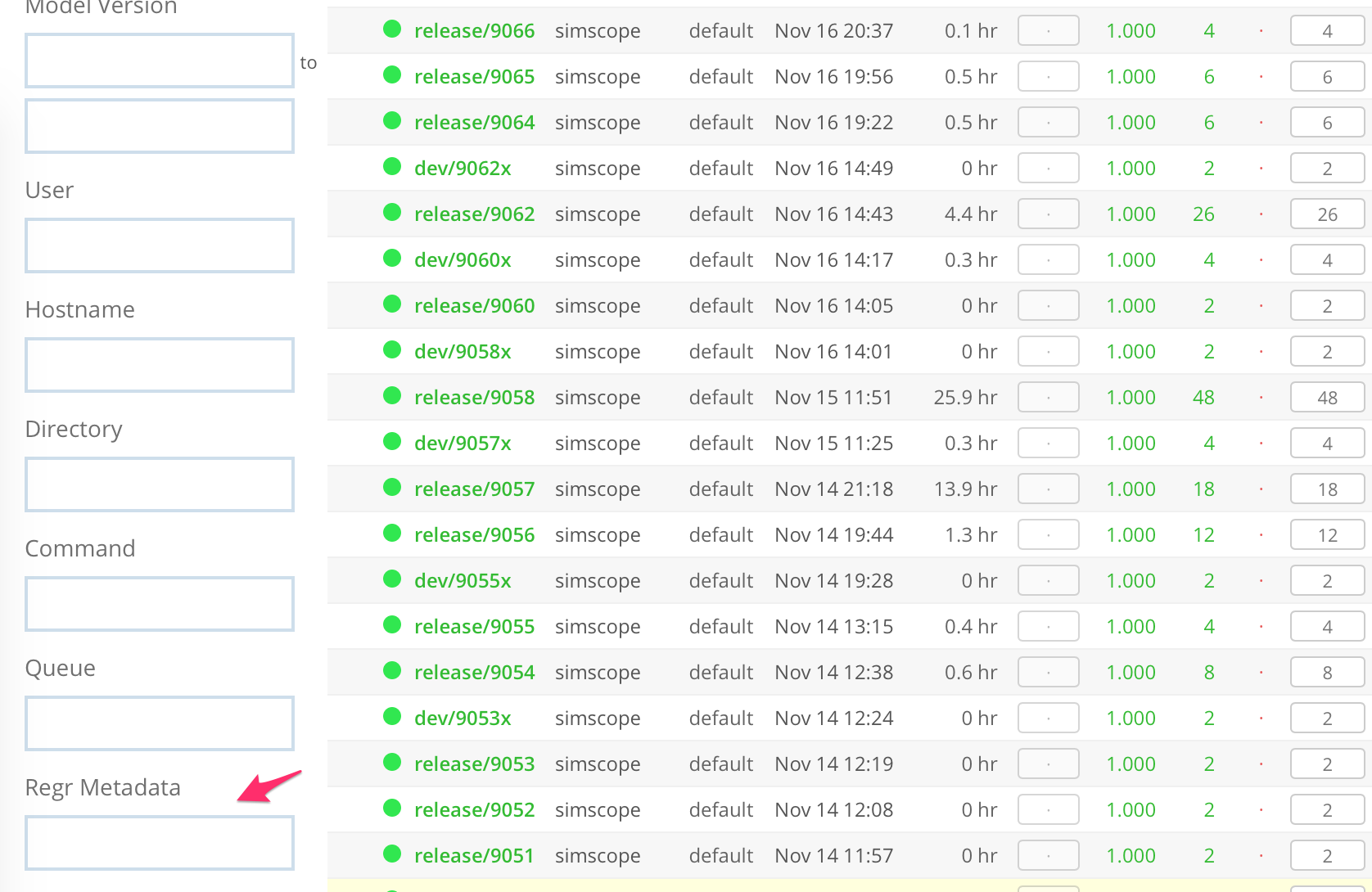This screenshot has width=1372, height=892.
Task: Click the green 18 pass count for release/9057
Action: click(1203, 489)
